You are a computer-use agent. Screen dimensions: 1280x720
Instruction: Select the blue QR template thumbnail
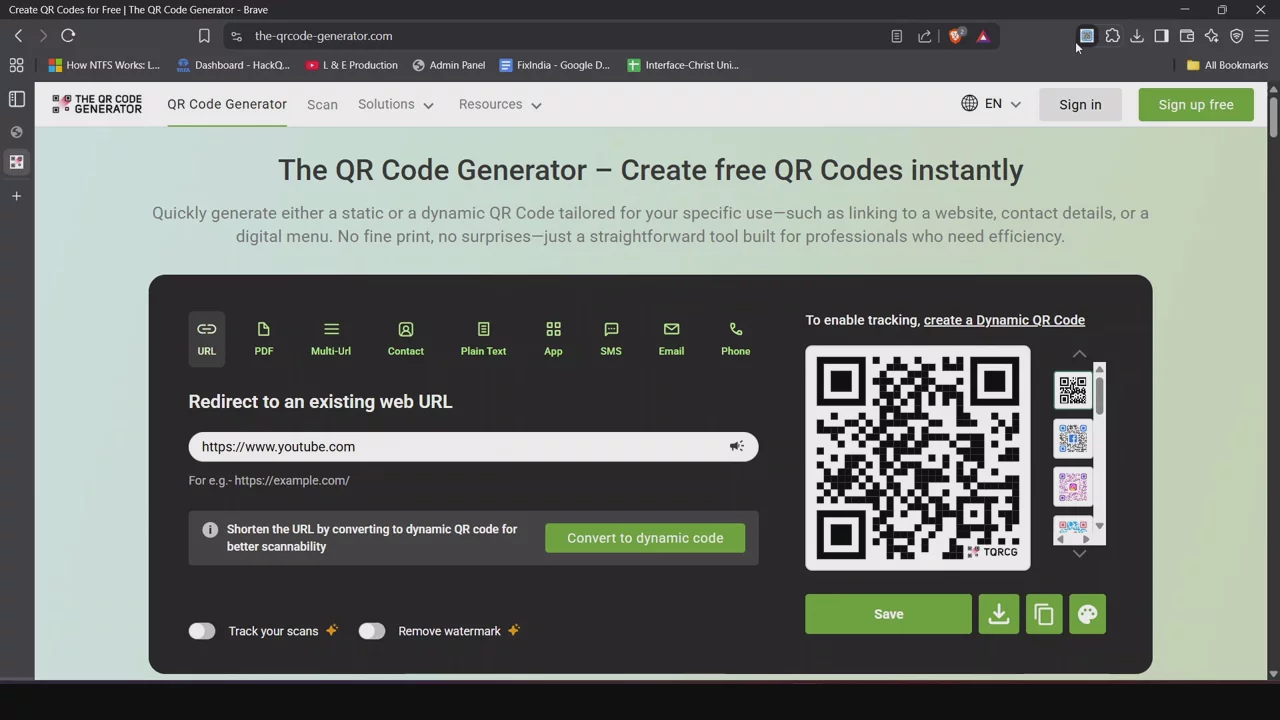pos(1073,439)
